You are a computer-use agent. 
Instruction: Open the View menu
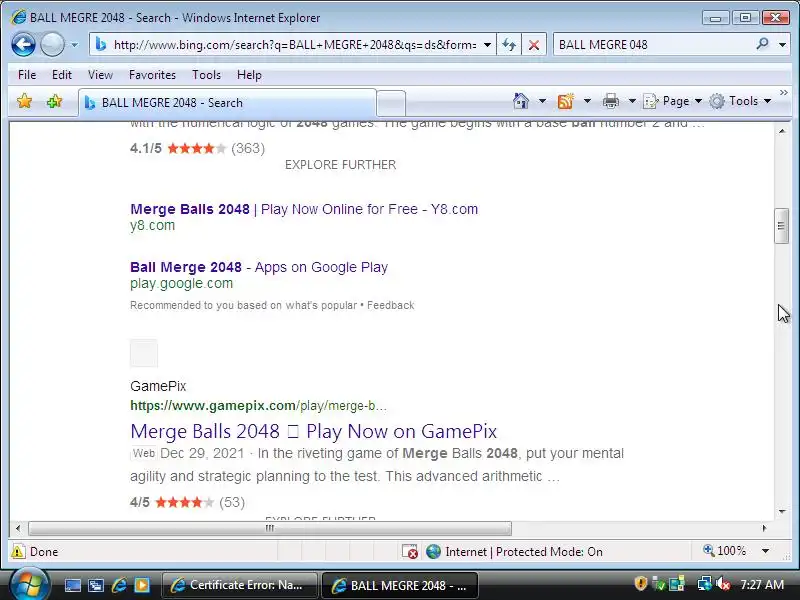(100, 75)
